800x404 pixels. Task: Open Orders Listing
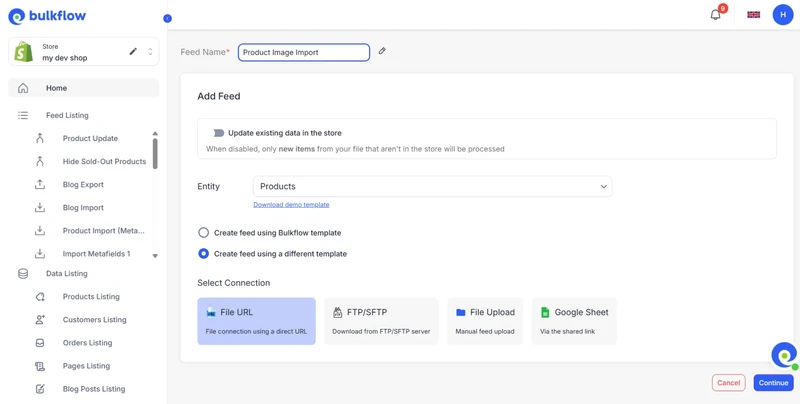click(87, 343)
